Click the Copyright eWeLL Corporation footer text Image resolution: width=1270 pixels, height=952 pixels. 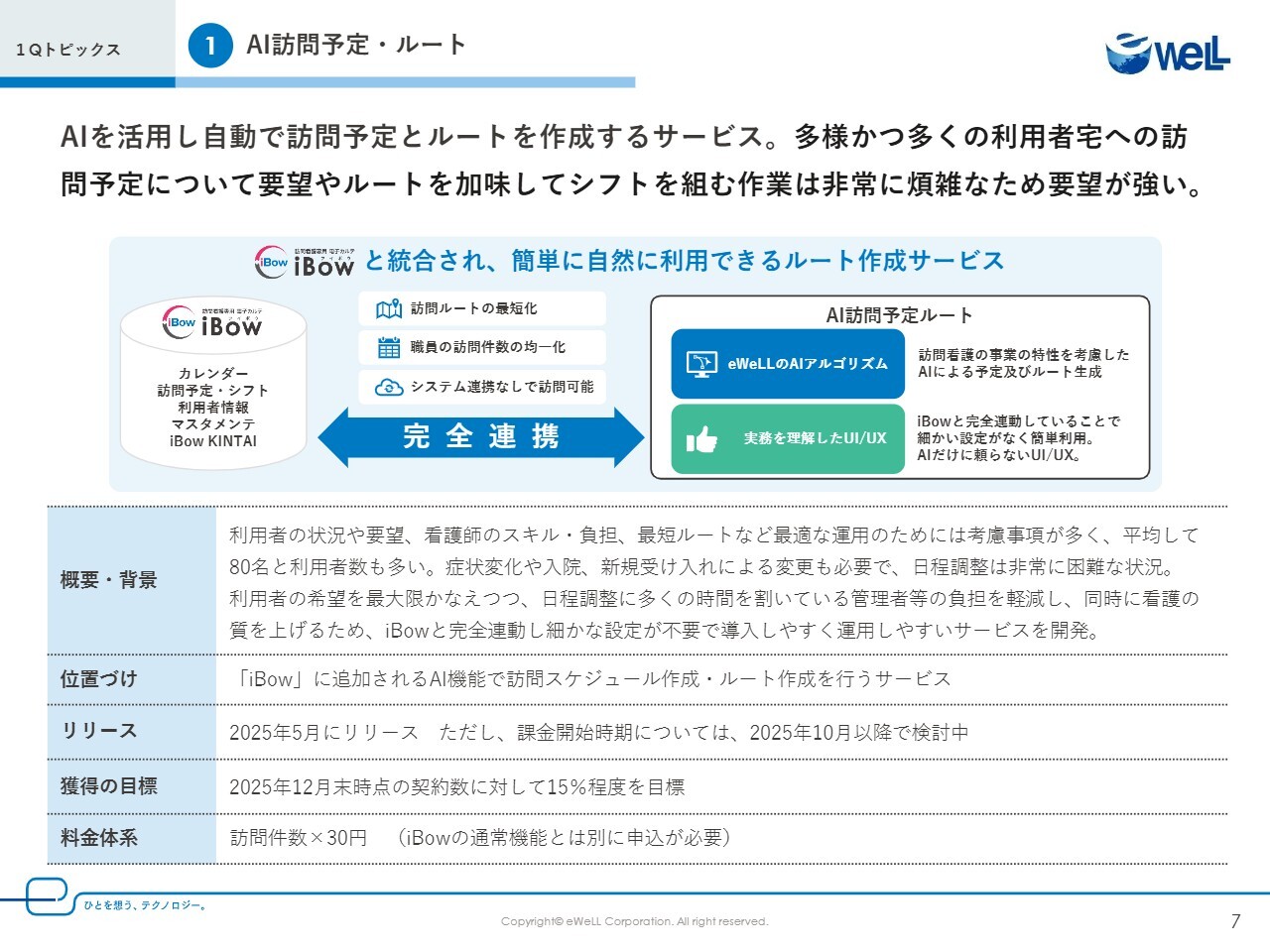pyautogui.click(x=635, y=921)
